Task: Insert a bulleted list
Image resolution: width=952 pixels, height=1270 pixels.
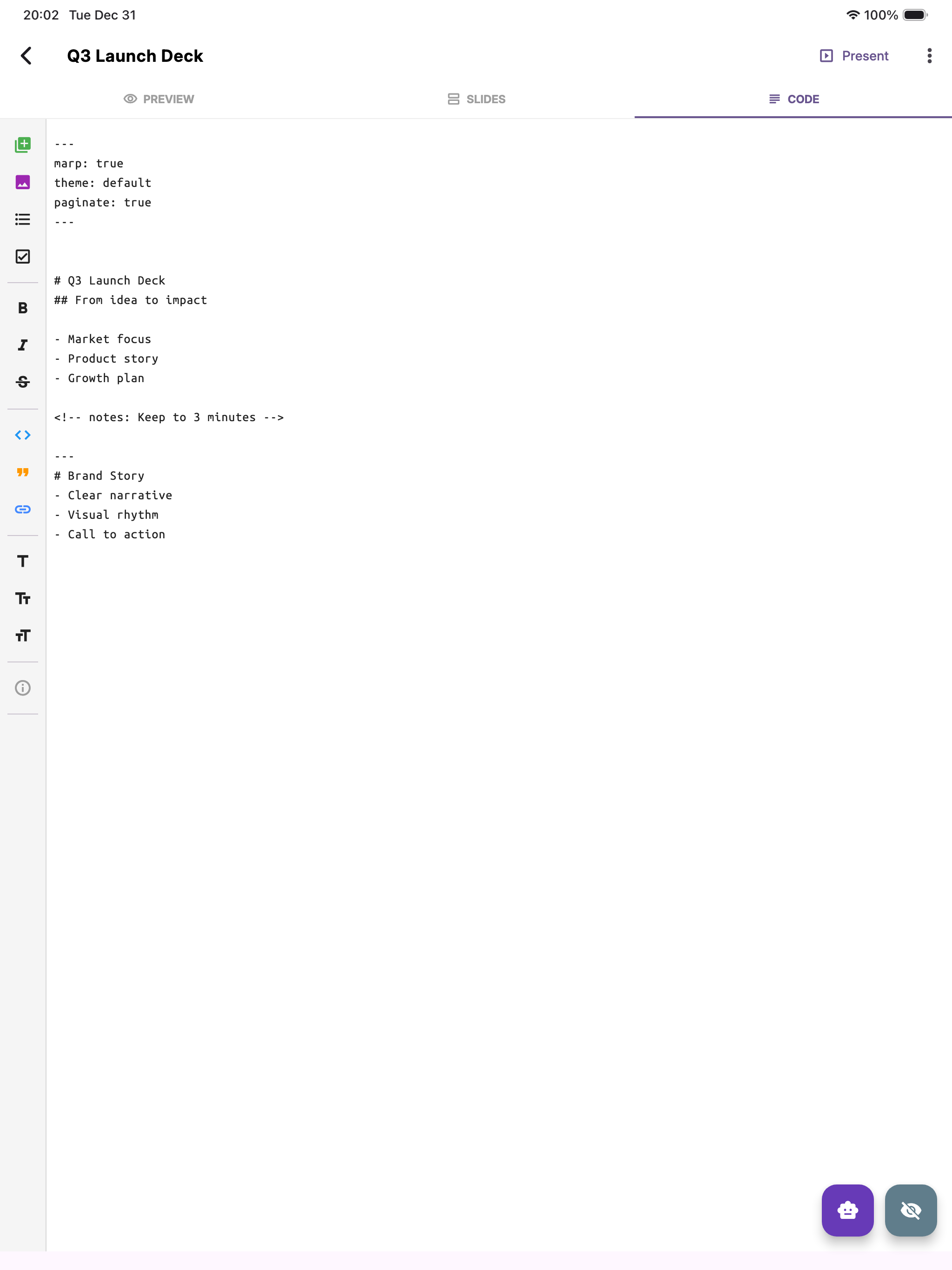Action: pos(23,219)
